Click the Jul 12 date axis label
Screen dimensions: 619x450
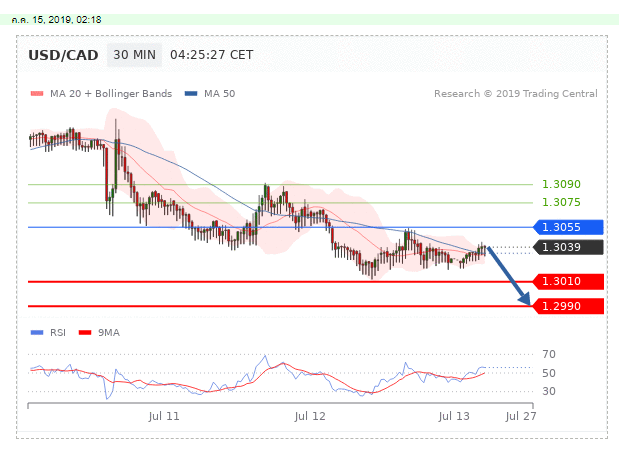[310, 416]
